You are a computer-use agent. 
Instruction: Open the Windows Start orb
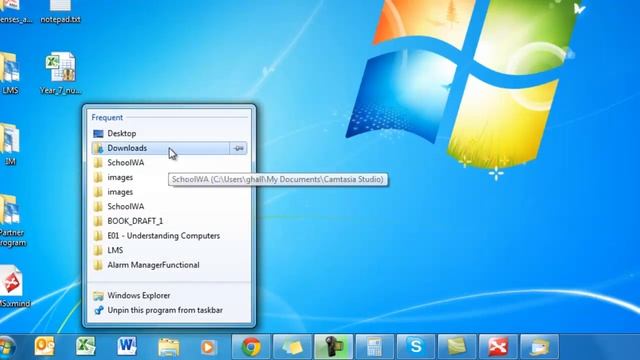(7, 347)
